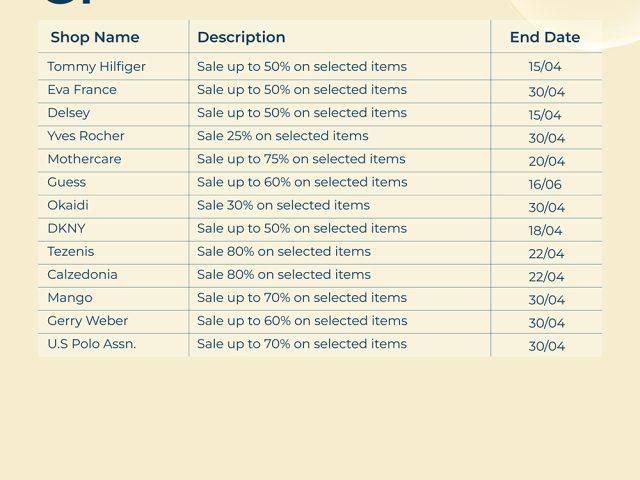The image size is (640, 480).
Task: Click the Sale 25% on selected items description
Action: tap(283, 136)
